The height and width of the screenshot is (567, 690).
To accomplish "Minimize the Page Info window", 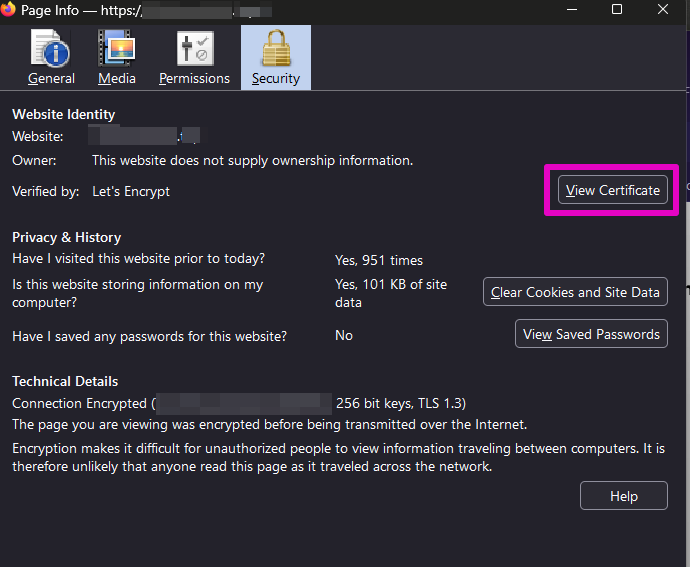I will coord(572,10).
